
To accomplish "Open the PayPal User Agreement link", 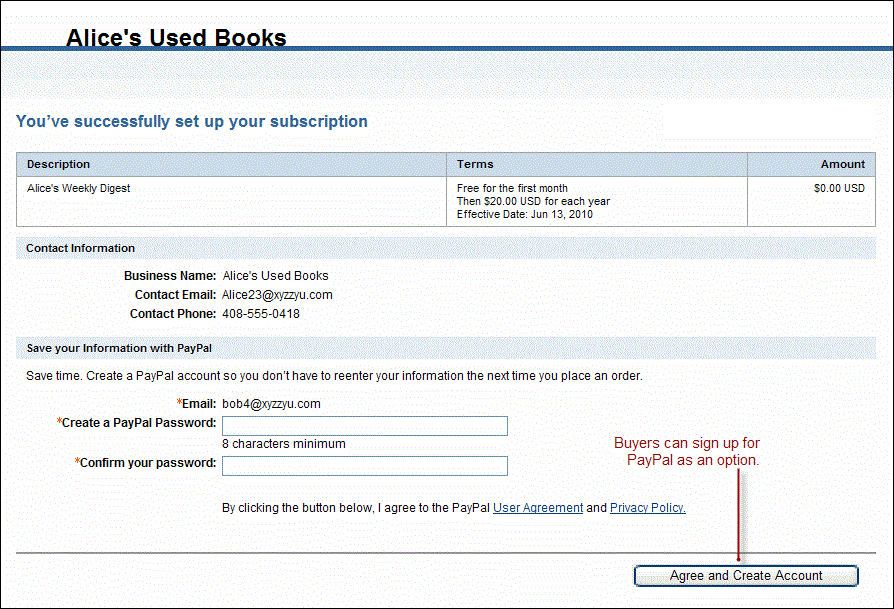I will [x=537, y=508].
